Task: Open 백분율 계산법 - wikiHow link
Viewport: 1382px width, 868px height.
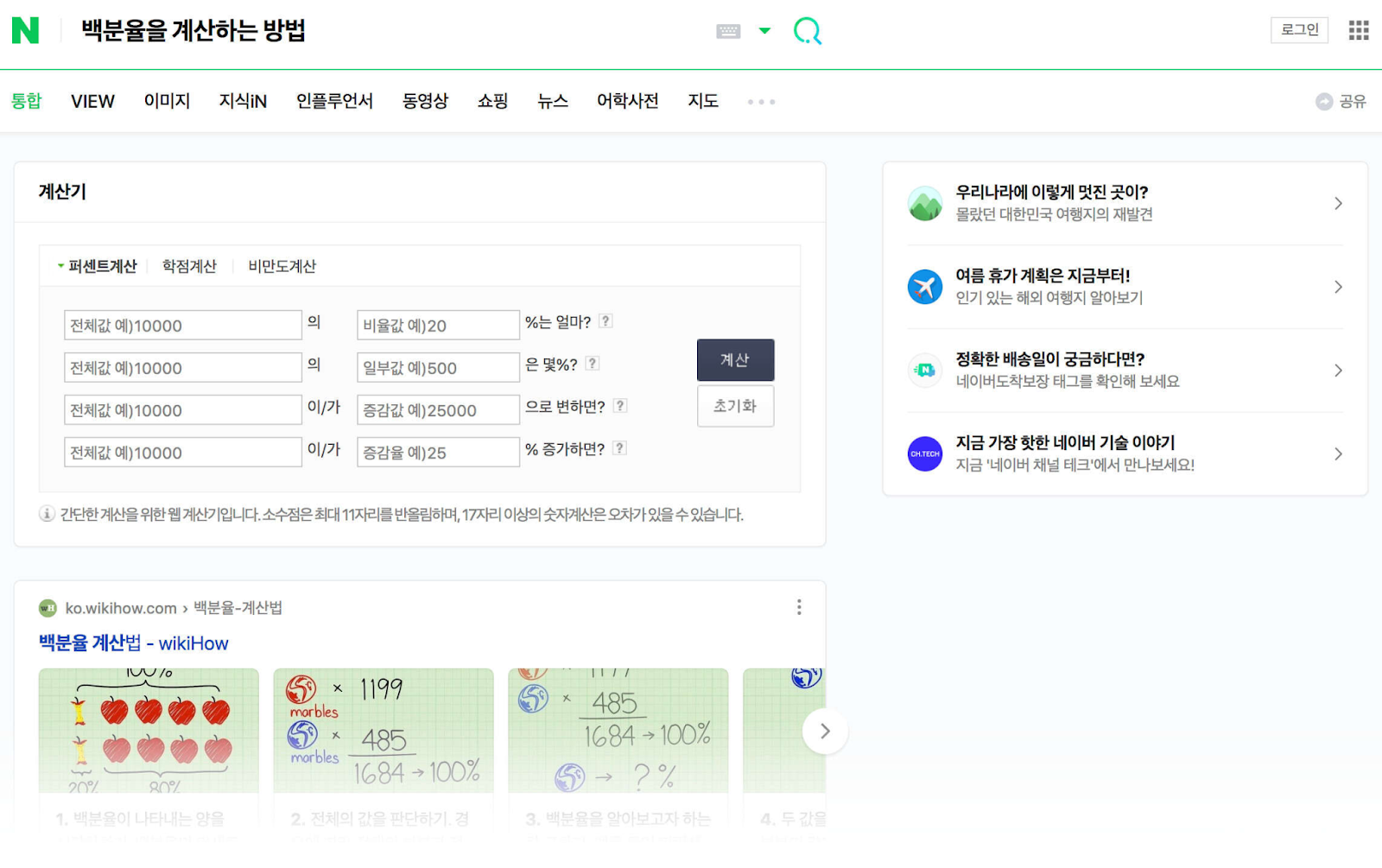Action: pos(133,643)
